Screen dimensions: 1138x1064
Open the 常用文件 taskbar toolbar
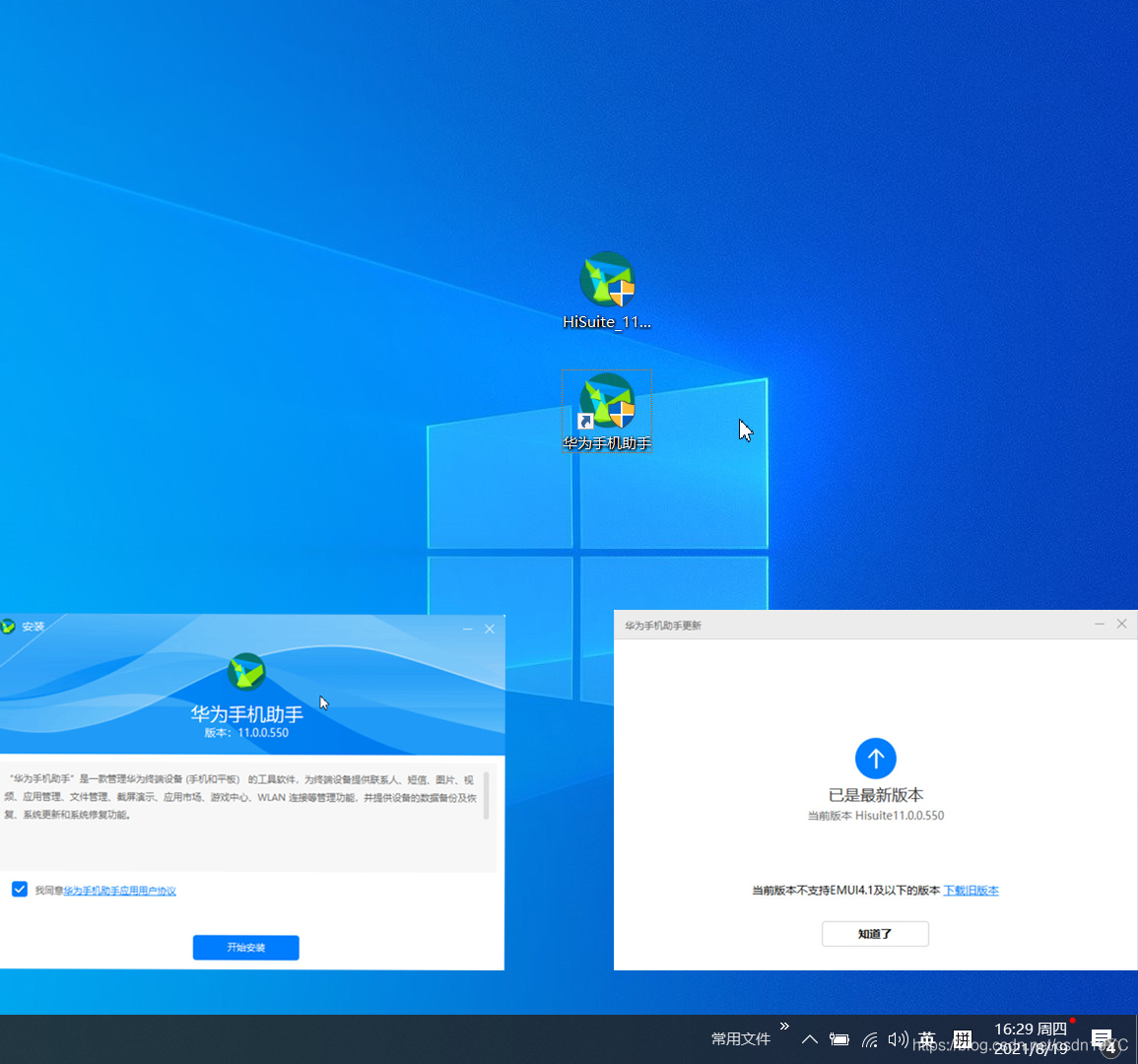click(740, 1038)
